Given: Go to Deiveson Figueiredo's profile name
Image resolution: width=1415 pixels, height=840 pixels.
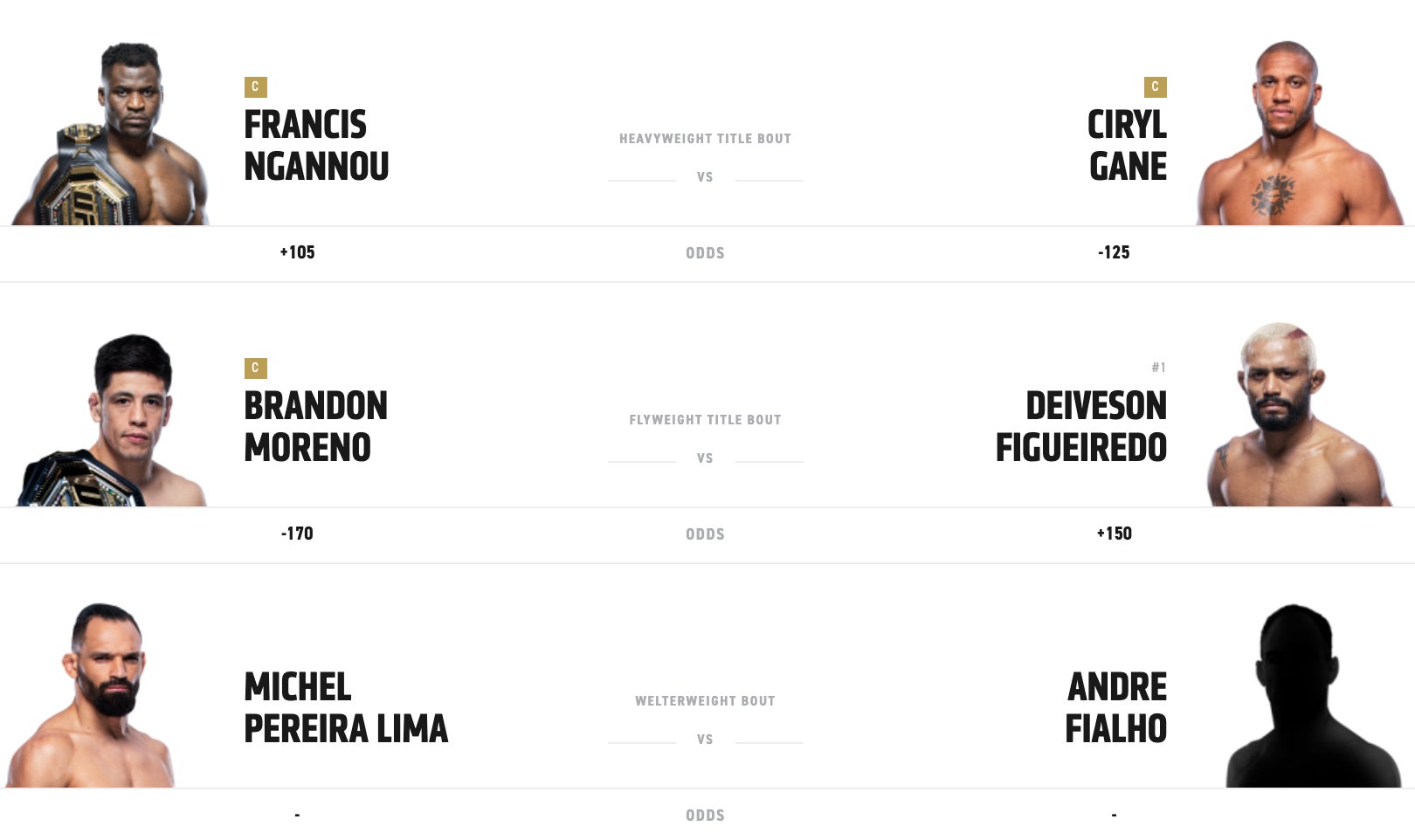Looking at the screenshot, I should coord(1081,427).
